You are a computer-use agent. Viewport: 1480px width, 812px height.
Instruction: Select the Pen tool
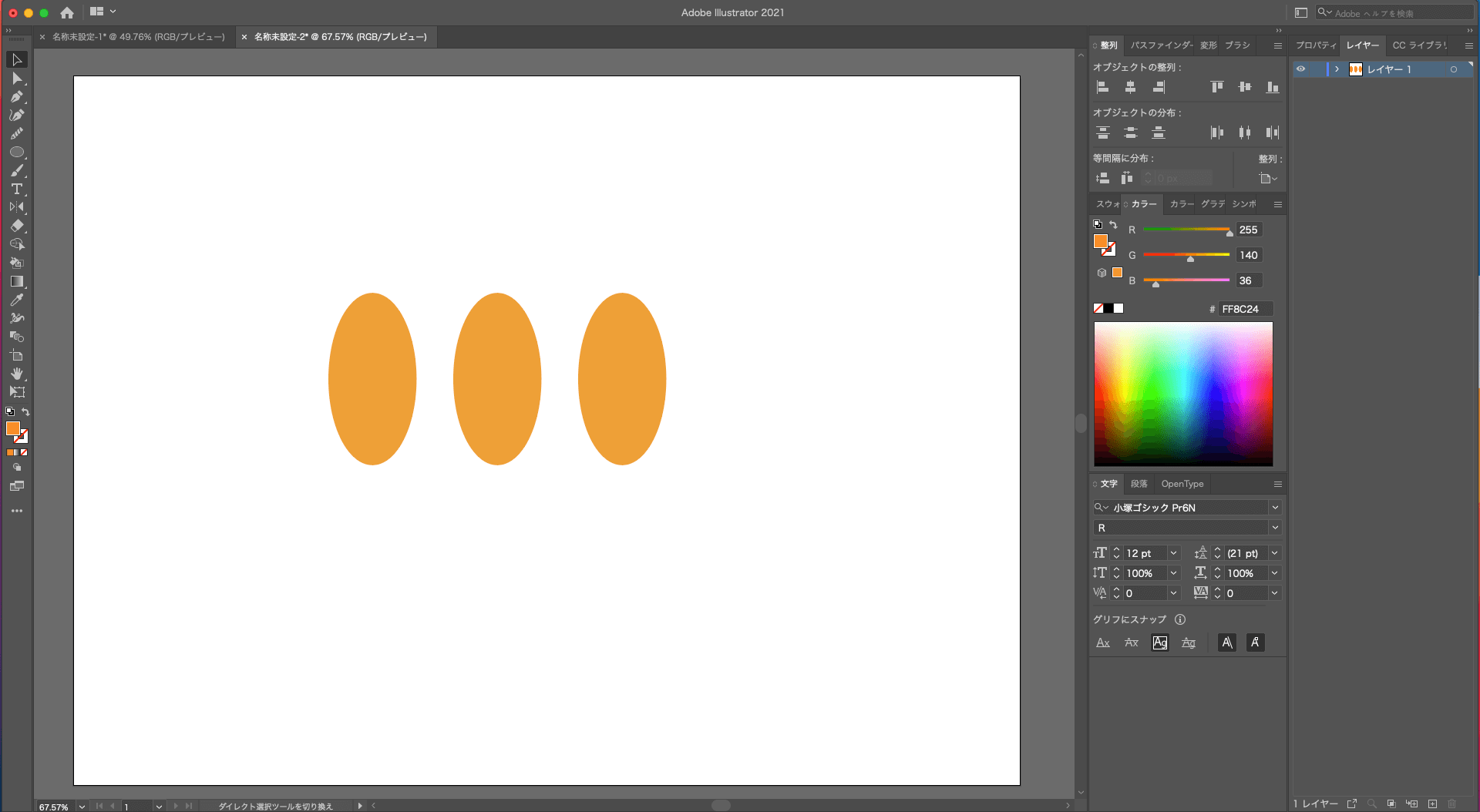(16, 97)
